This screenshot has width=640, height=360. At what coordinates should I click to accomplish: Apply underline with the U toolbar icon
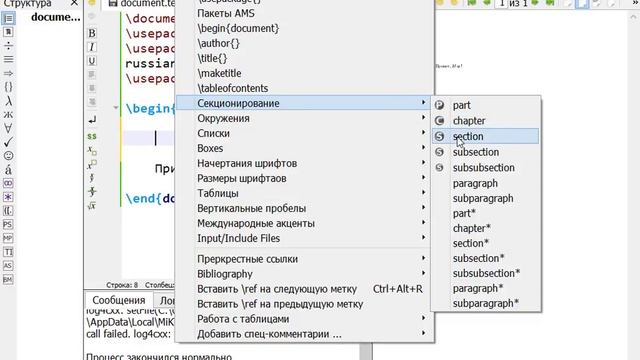pyautogui.click(x=92, y=61)
